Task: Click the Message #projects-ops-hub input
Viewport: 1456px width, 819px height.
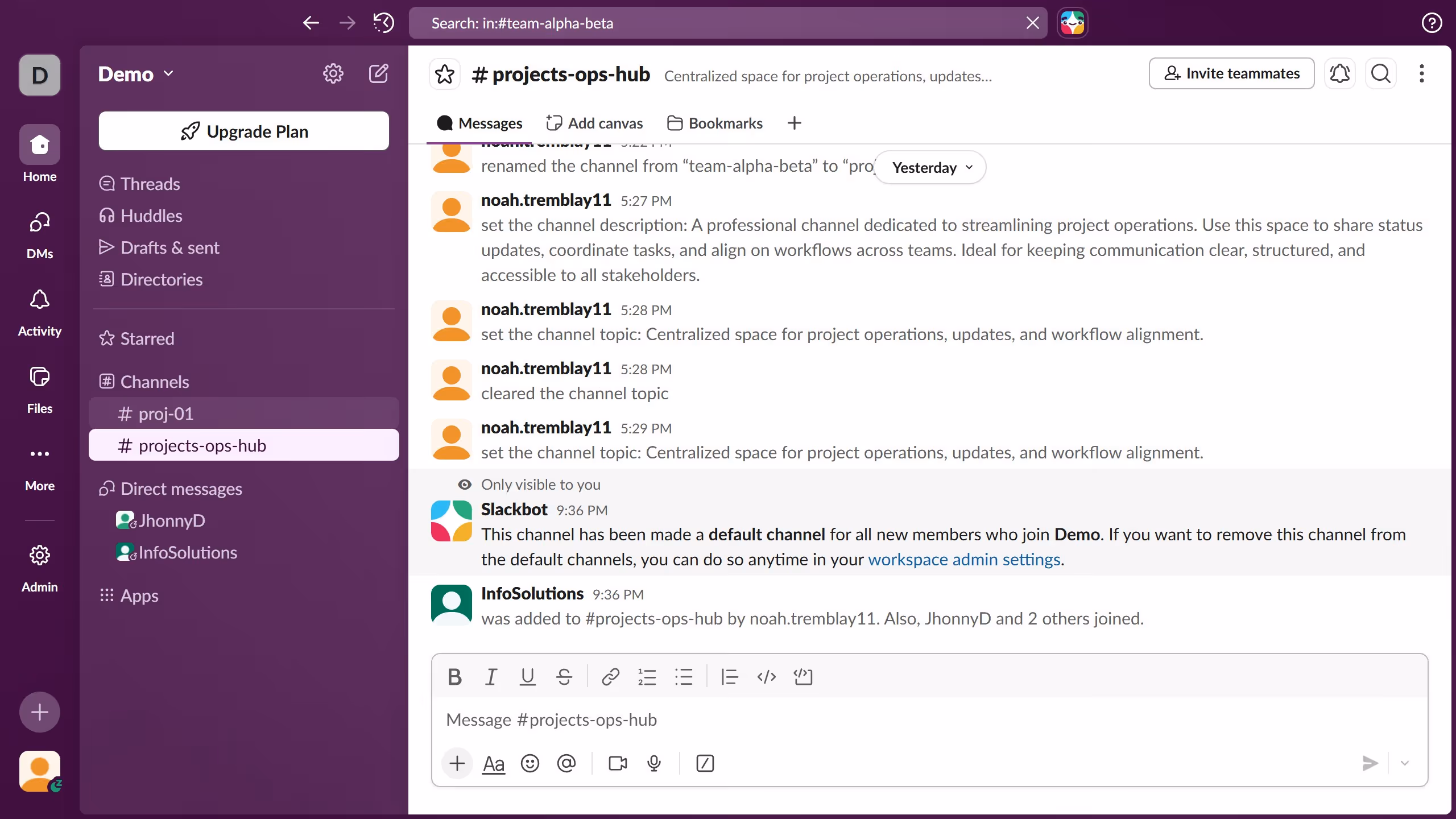Action: pyautogui.click(x=929, y=719)
